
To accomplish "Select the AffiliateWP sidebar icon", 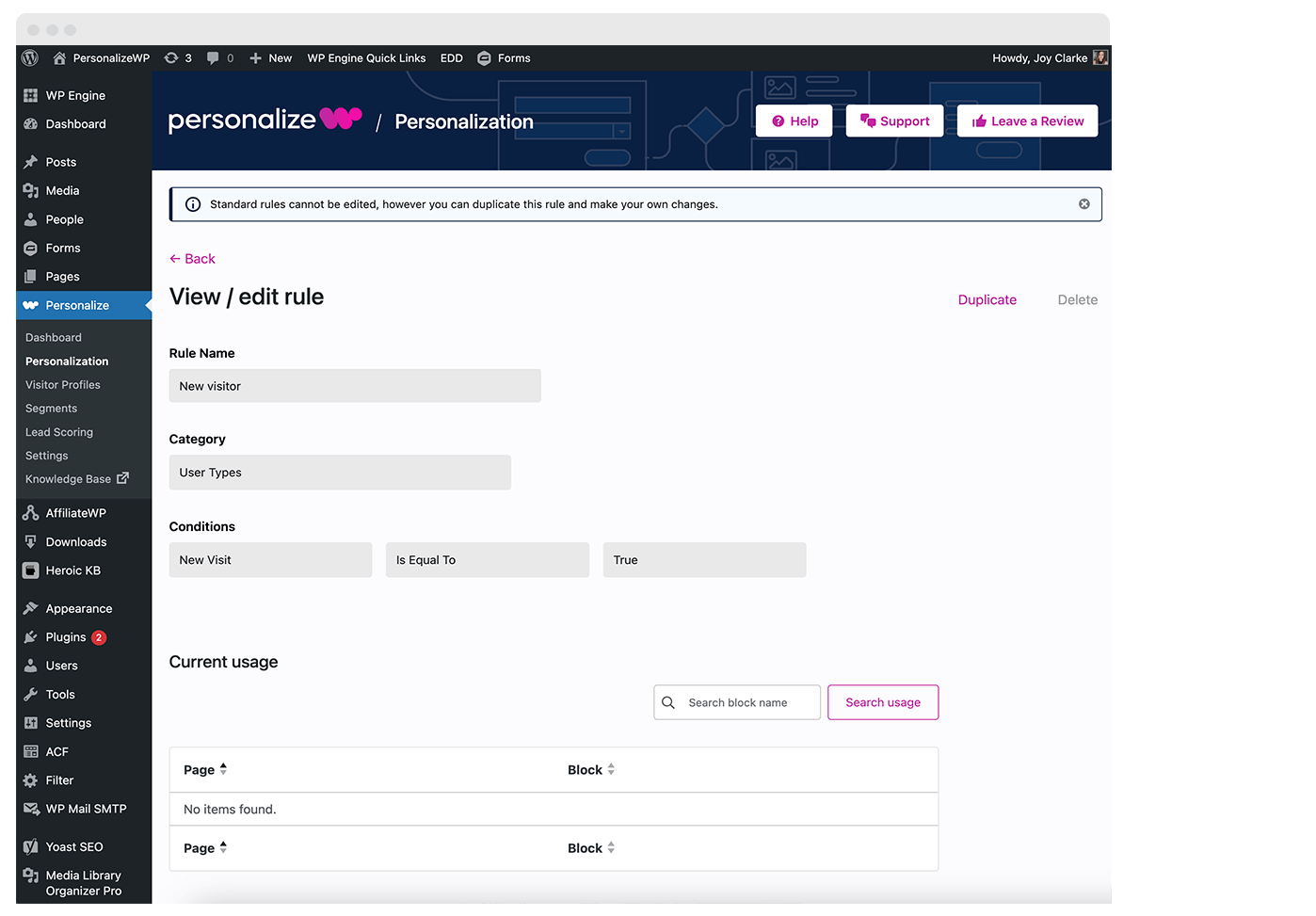I will (x=31, y=512).
